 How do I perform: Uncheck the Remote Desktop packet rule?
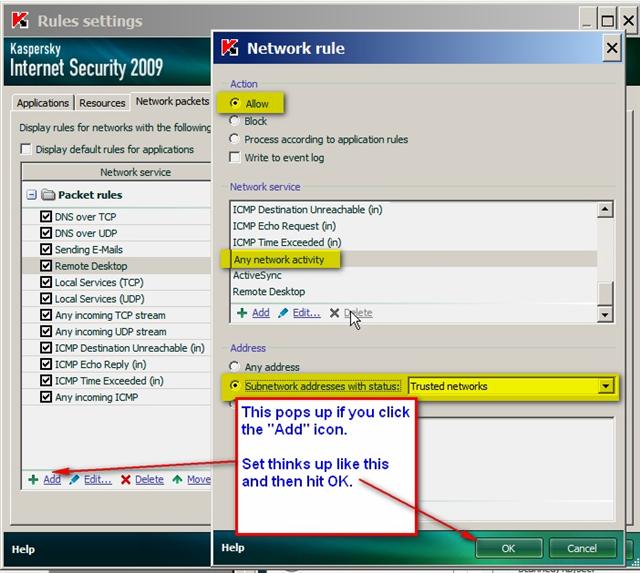tap(46, 266)
